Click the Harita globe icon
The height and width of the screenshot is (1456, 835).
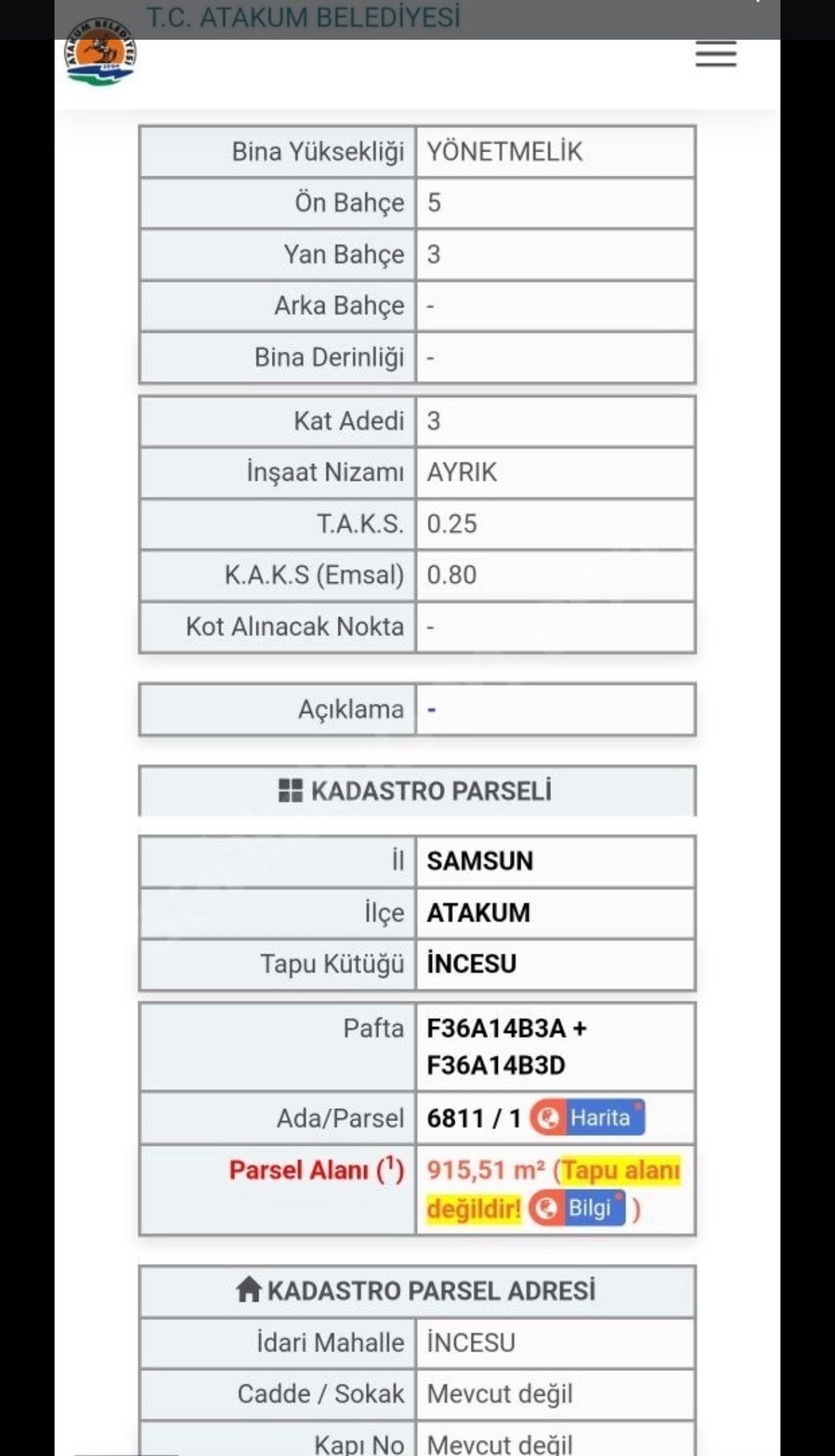coord(548,1118)
